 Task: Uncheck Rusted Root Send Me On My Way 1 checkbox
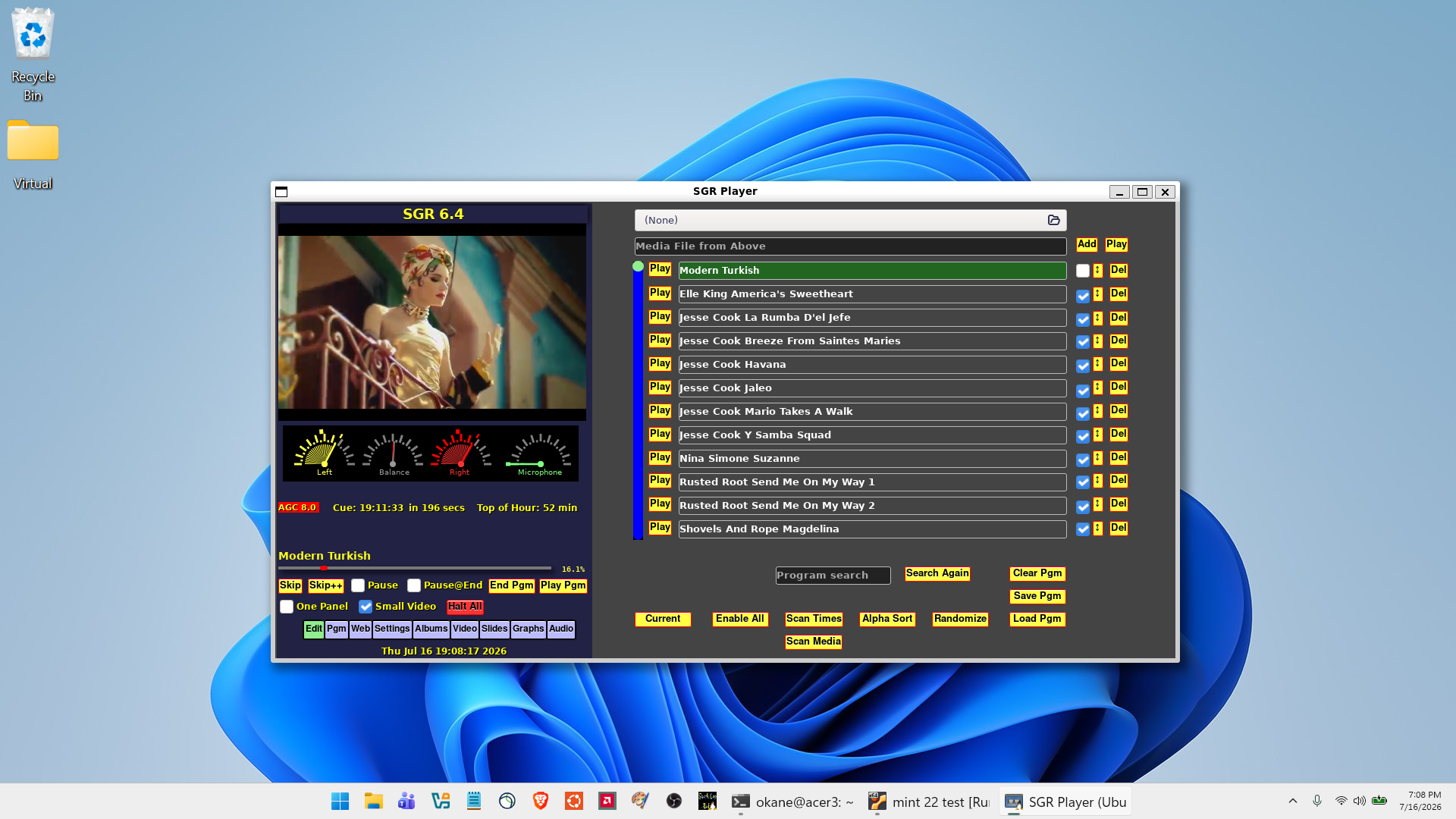click(x=1083, y=482)
